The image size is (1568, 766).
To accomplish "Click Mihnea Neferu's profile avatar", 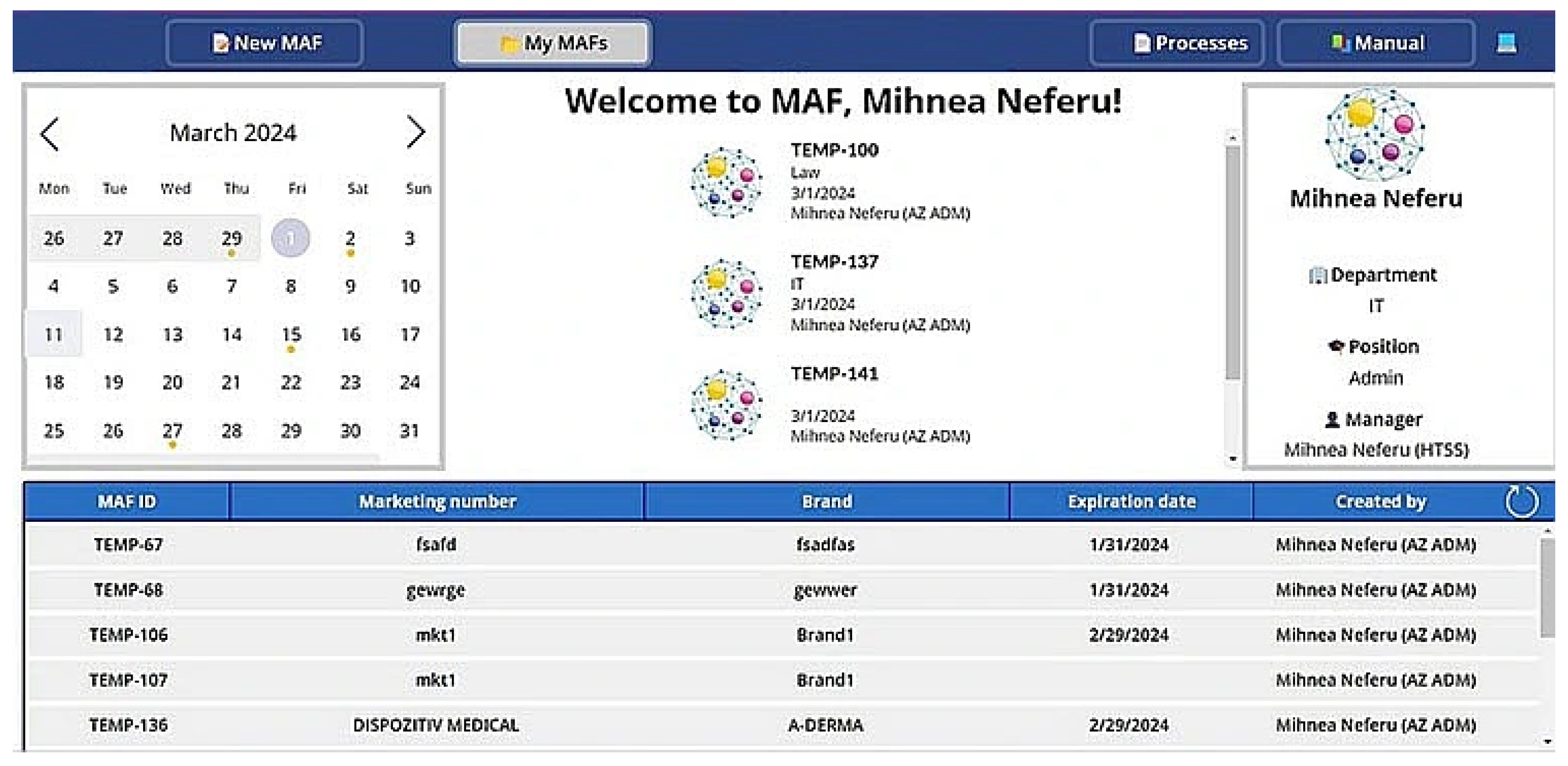I will point(1375,135).
